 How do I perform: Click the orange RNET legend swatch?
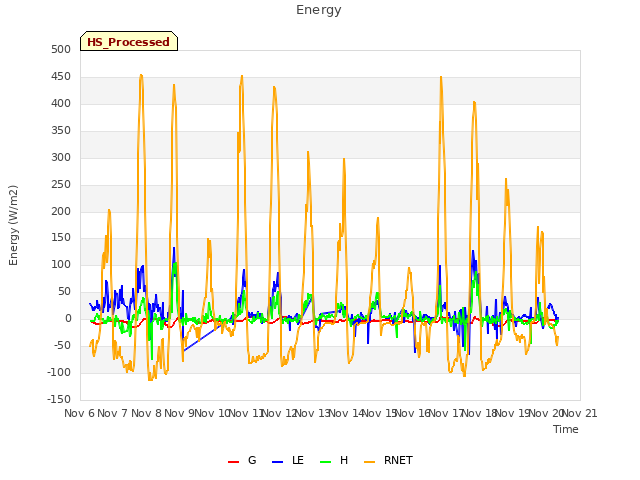pos(369,462)
